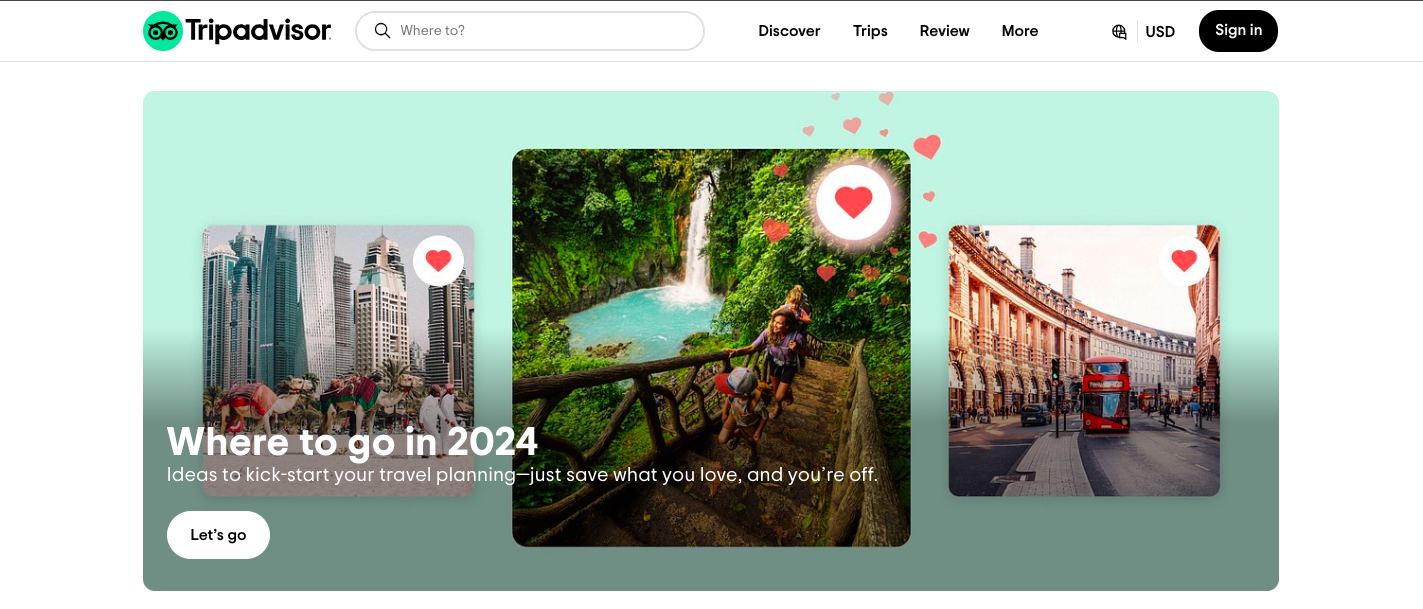The image size is (1423, 609).
Task: Click the 'Where to go in 2024' heading
Action: [352, 441]
